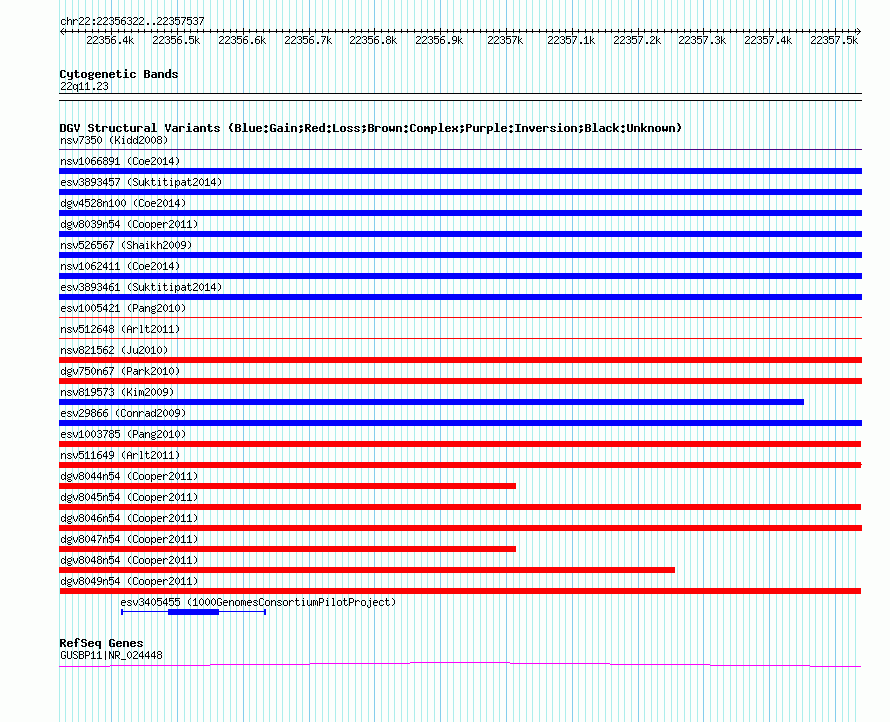Screen dimensions: 890x722
Task: Open variant dgv4528n100 (Coe2014)
Action: [x=123, y=203]
